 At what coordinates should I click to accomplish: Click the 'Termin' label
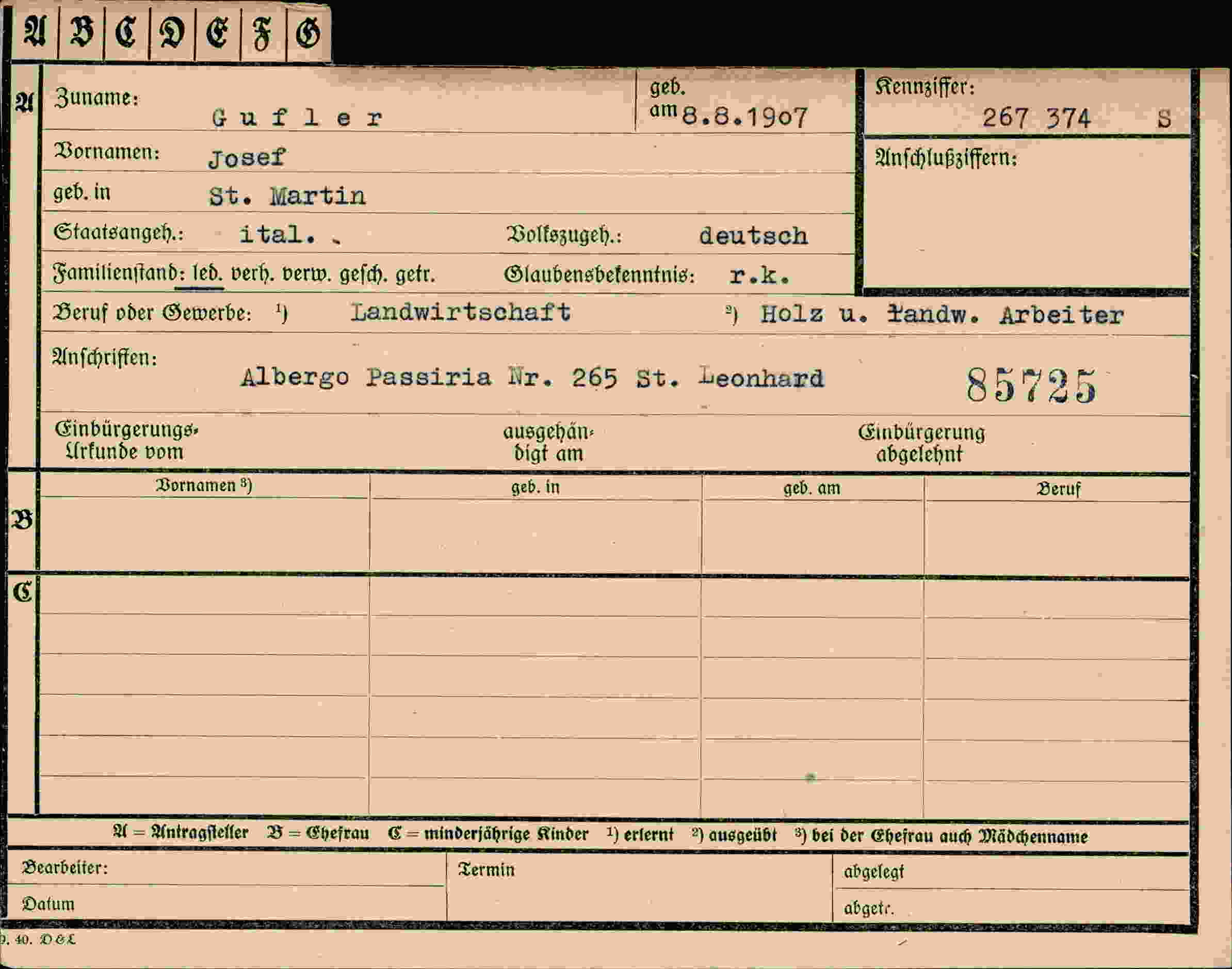click(486, 870)
